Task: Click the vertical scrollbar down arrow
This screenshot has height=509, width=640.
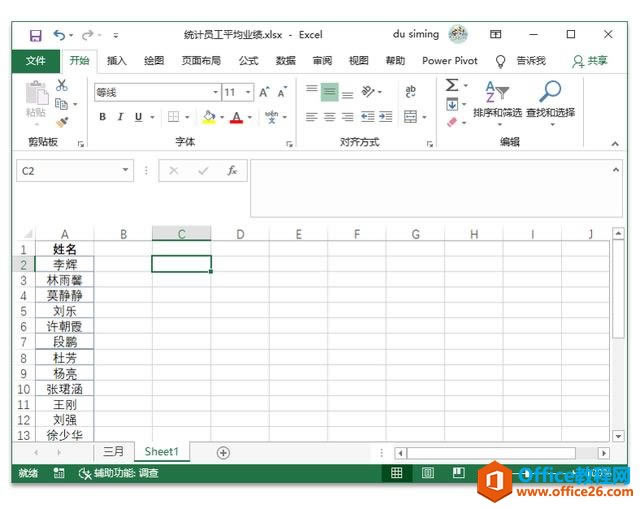Action: (618, 436)
